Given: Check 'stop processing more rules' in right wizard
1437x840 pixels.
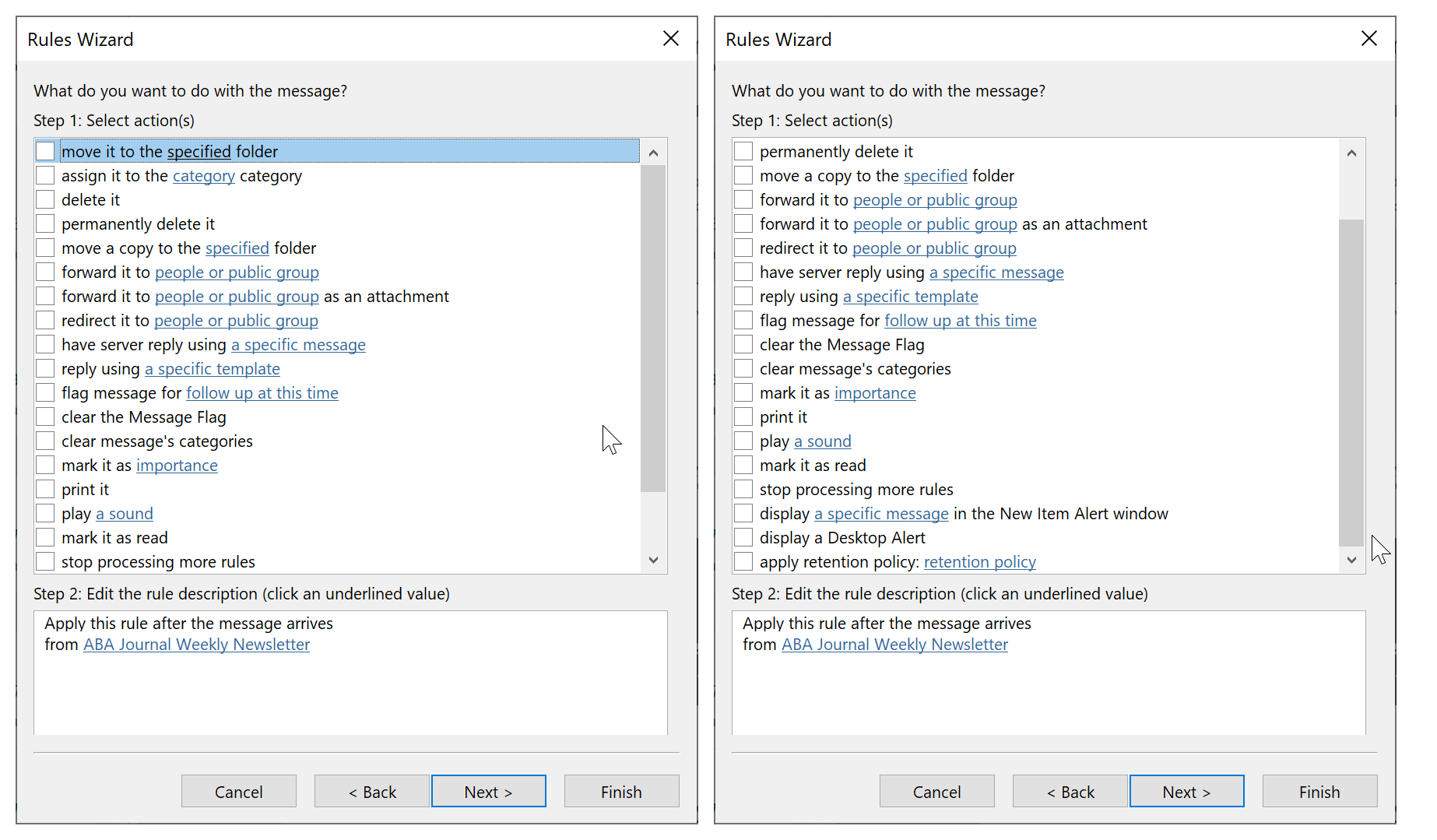Looking at the screenshot, I should (743, 489).
